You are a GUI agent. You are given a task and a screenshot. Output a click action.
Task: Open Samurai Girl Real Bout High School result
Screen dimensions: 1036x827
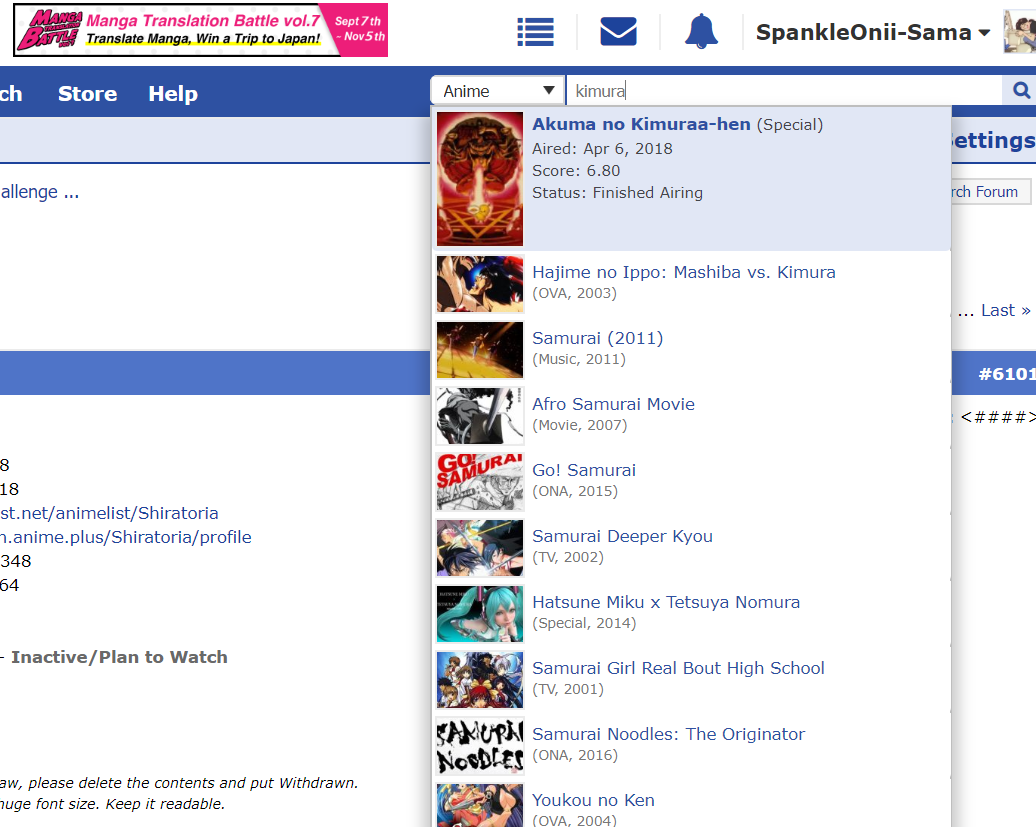[691, 680]
